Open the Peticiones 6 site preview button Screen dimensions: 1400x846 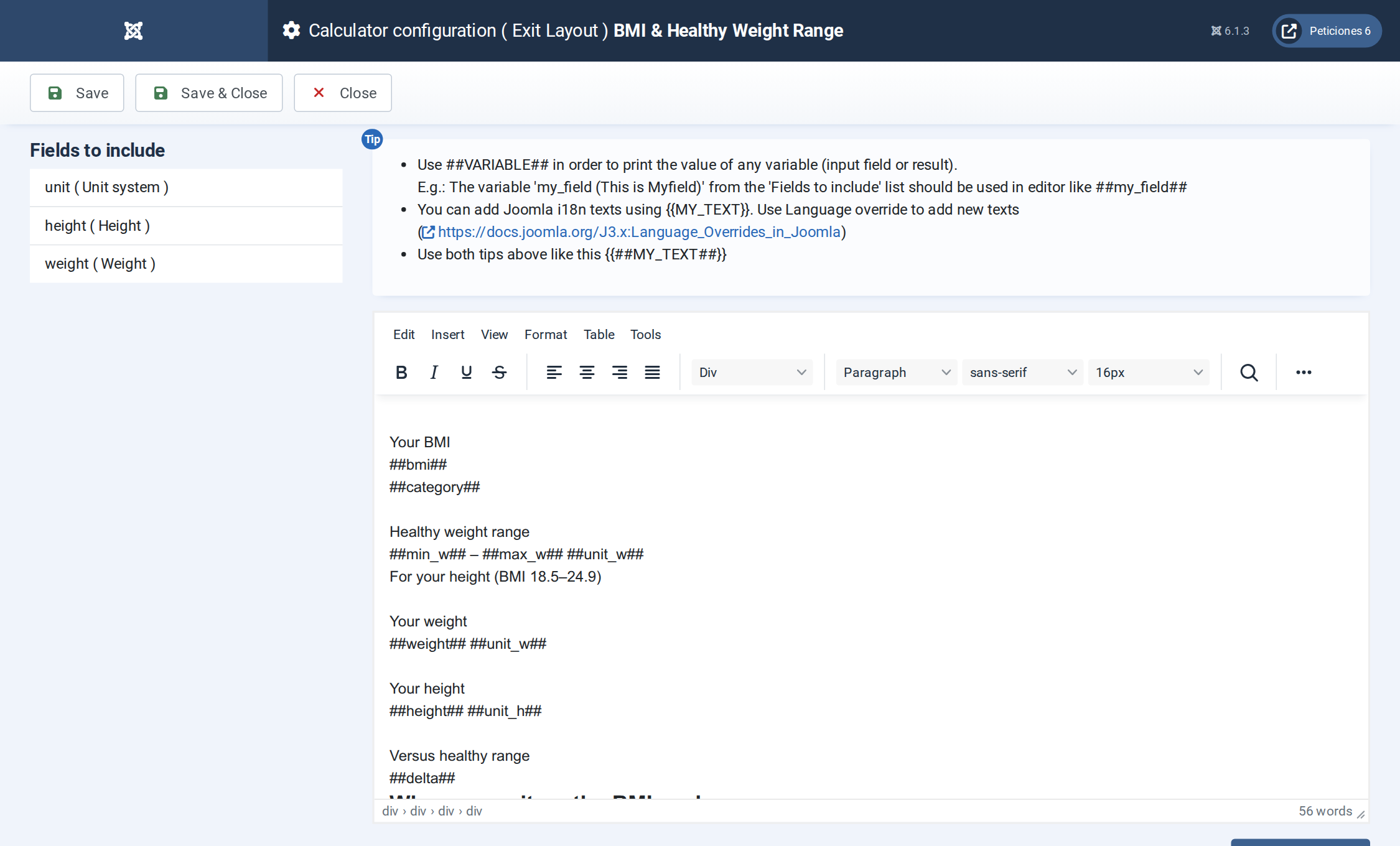(1327, 30)
